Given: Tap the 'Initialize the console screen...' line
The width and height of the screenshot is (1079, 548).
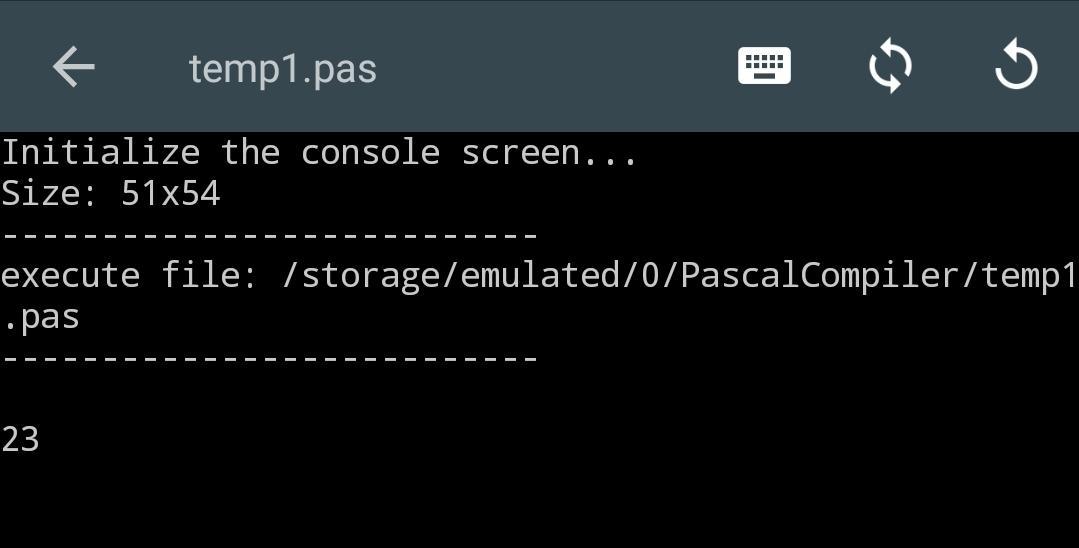Looking at the screenshot, I should tap(319, 153).
